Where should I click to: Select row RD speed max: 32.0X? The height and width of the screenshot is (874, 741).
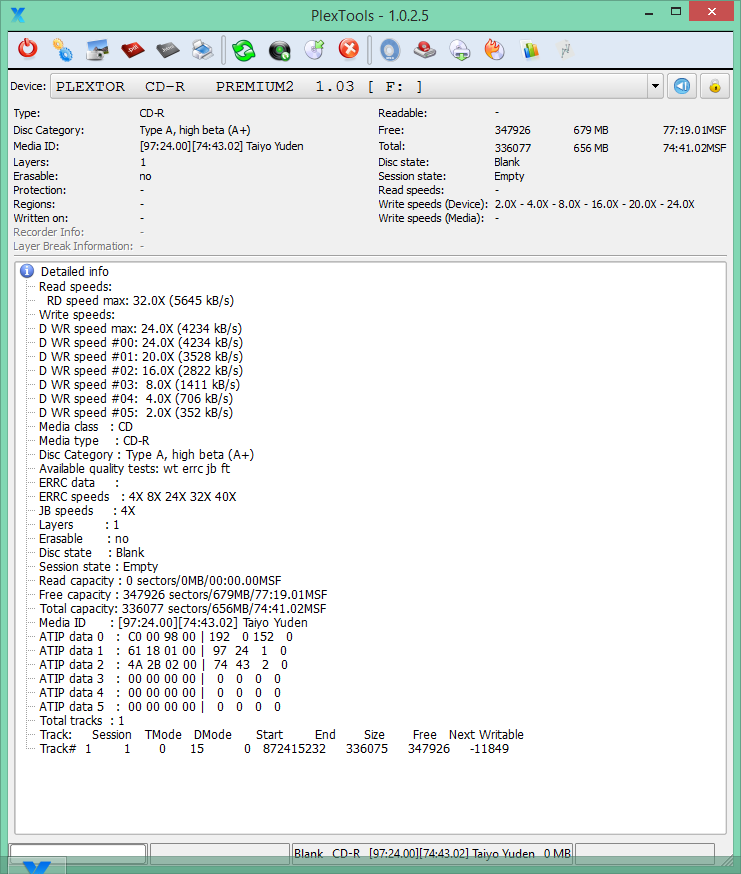tap(141, 300)
